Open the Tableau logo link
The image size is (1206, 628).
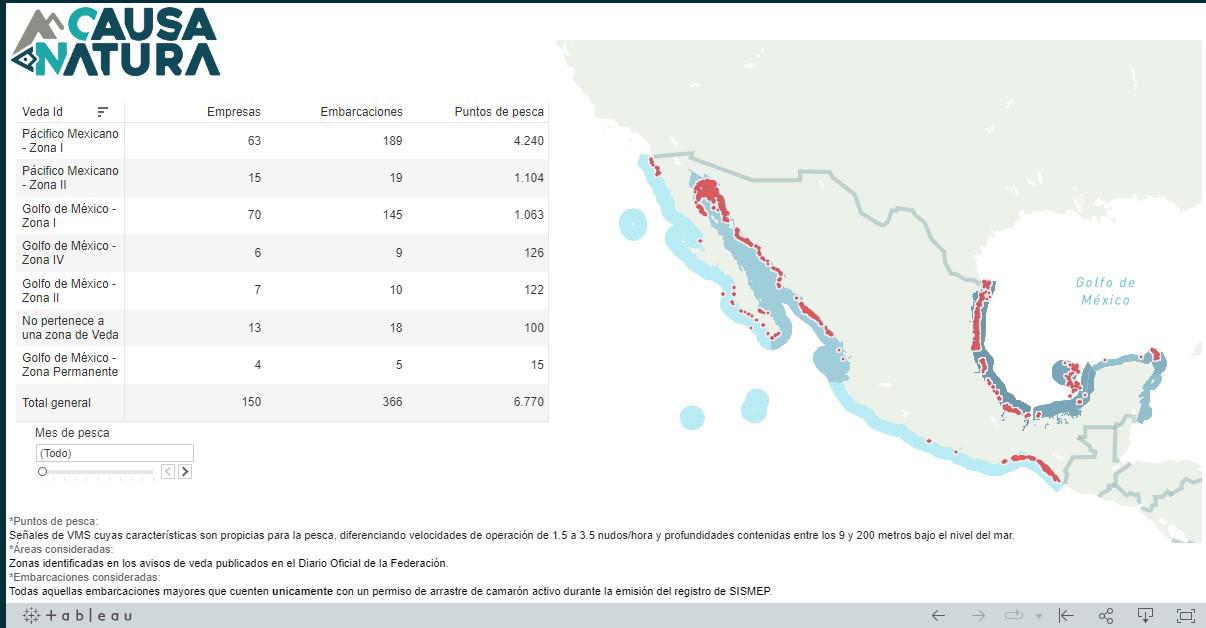pyautogui.click(x=77, y=616)
